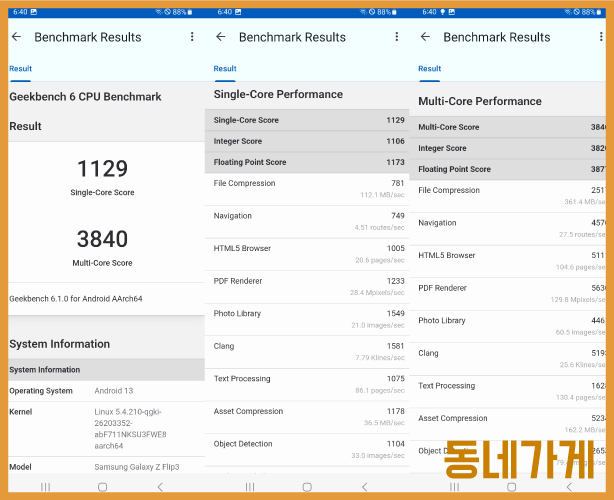This screenshot has width=614, height=500.
Task: Open overflow menu in left Geekbench screen
Action: (x=192, y=37)
